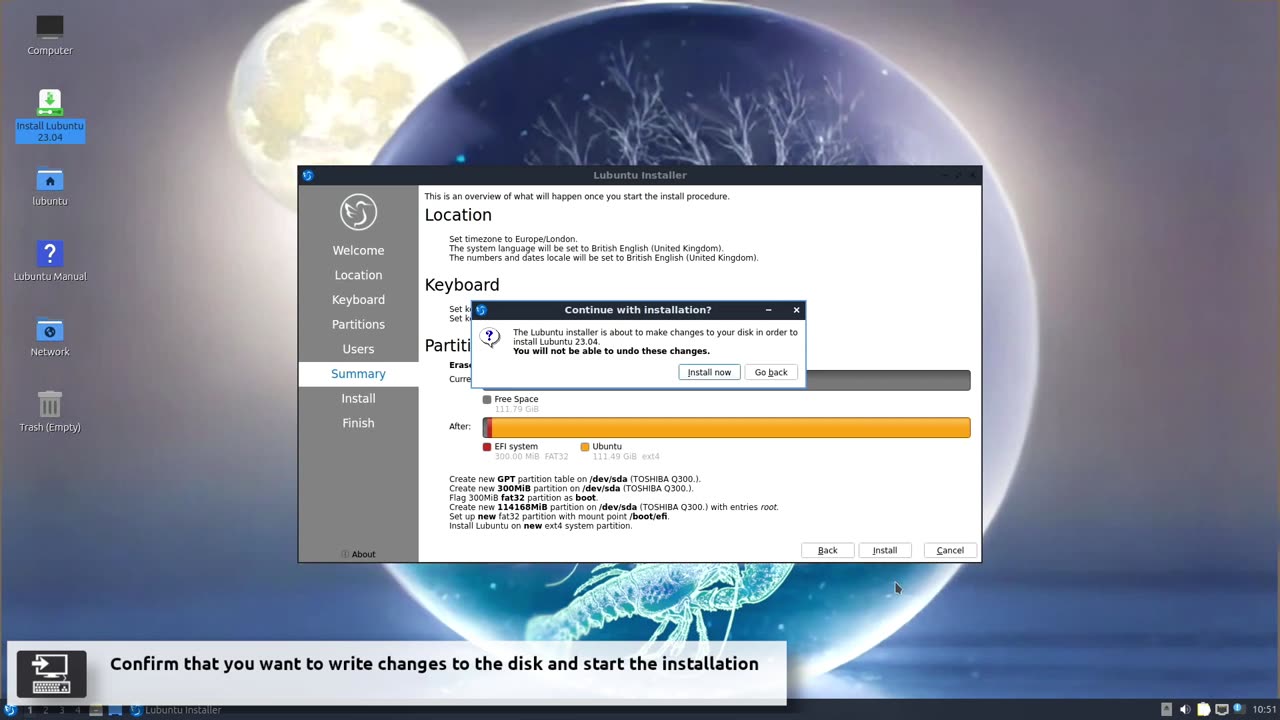
Task: Click the dialog's title bar Lubuntu icon
Action: [x=481, y=310]
